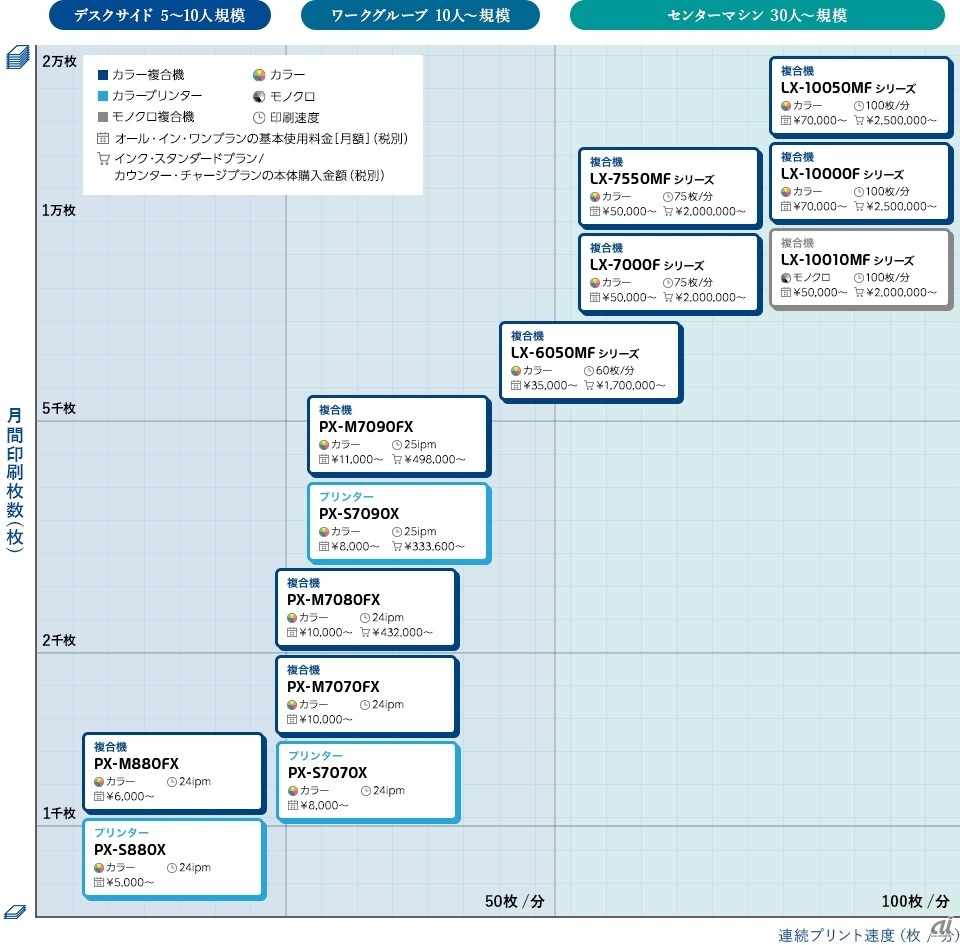Click the 複合機 label on PX-M7080FX card
The height and width of the screenshot is (945, 960).
pyautogui.click(x=303, y=583)
